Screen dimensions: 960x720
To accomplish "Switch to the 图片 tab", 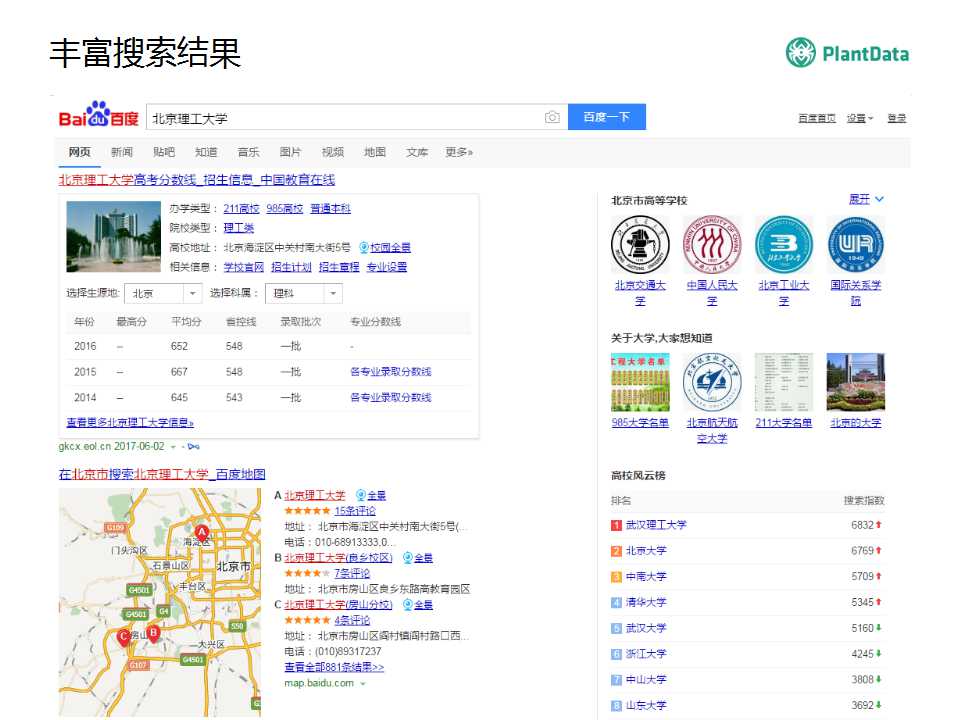I will 290,152.
